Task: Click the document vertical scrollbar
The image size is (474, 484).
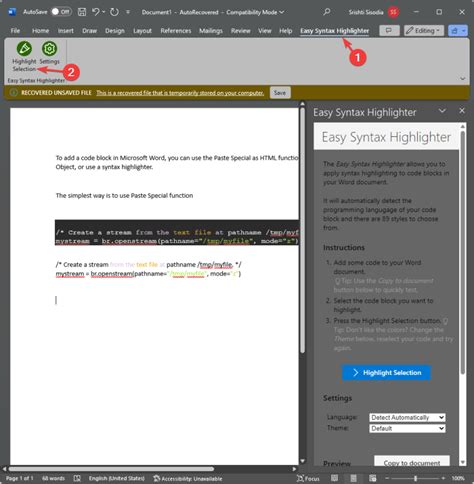Action: (x=302, y=230)
